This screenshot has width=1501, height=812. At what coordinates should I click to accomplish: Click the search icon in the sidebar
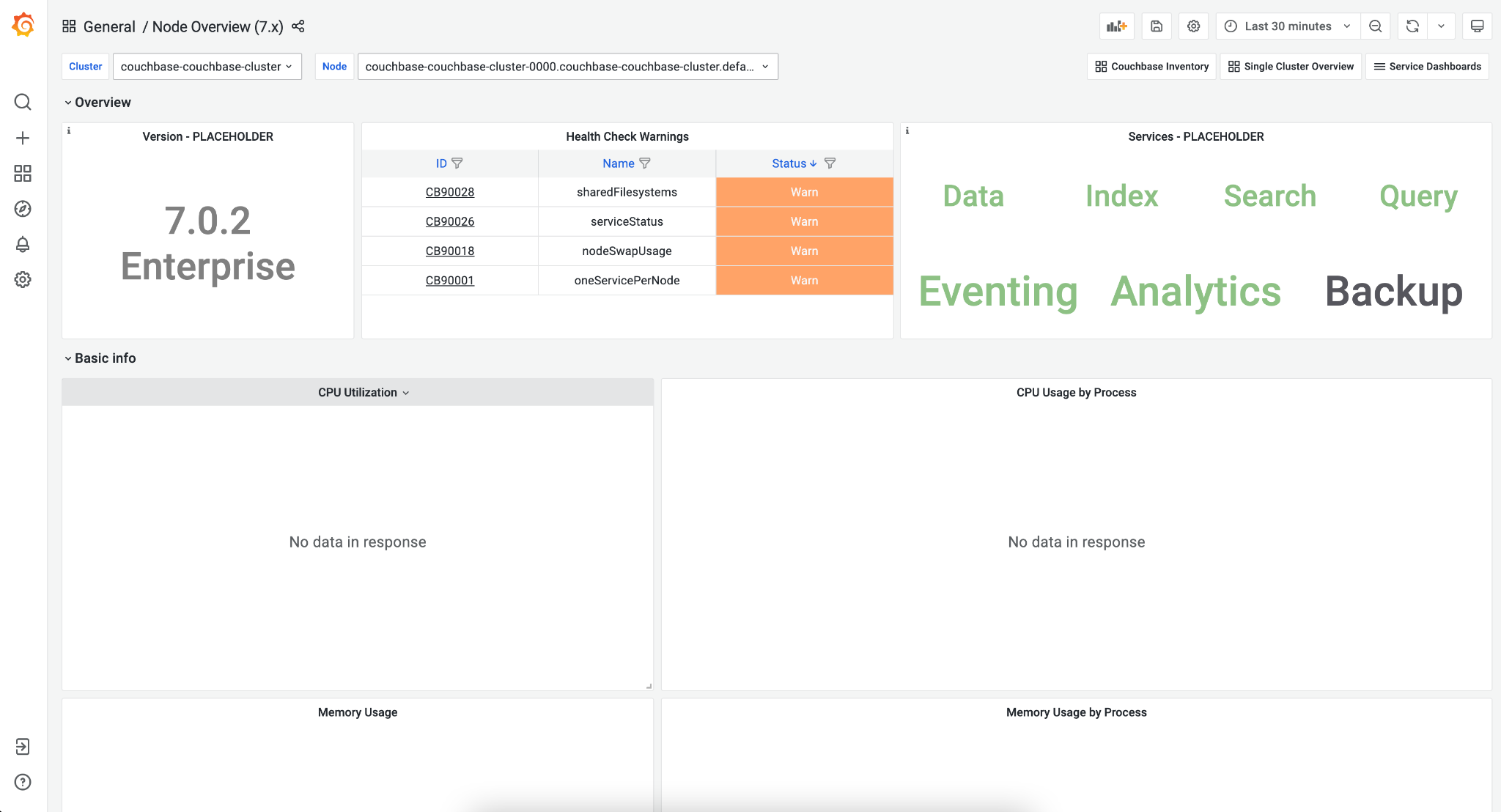(23, 102)
